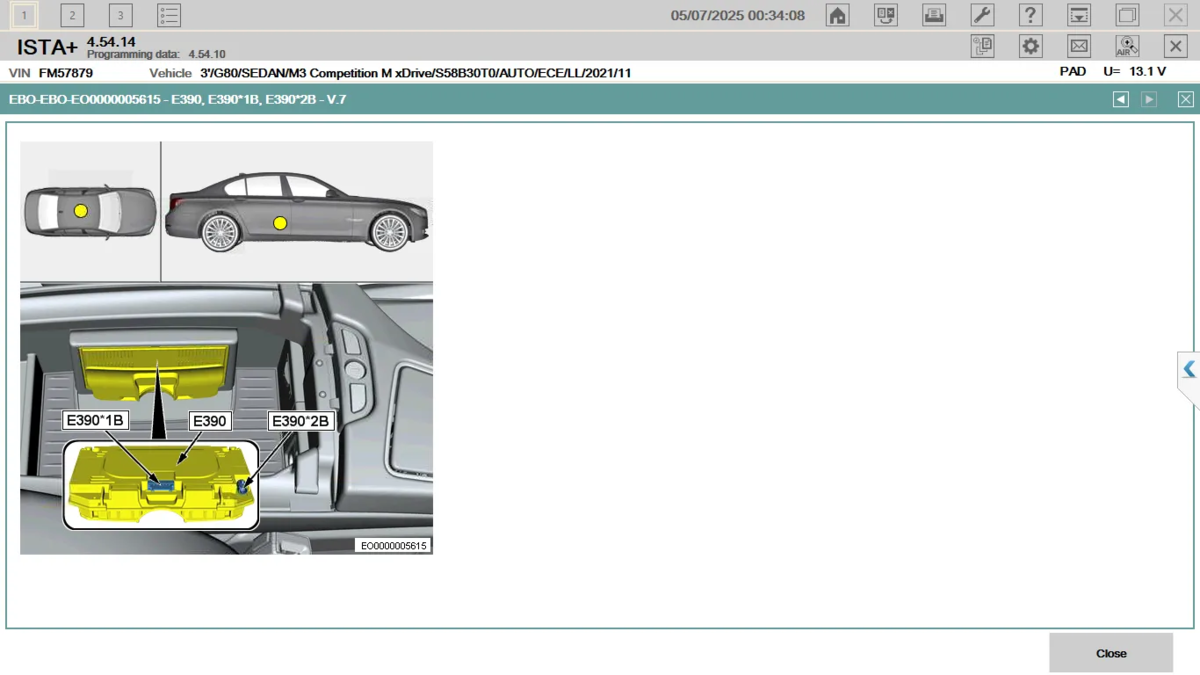Expand the collapsed side panel chevron

tap(1188, 370)
